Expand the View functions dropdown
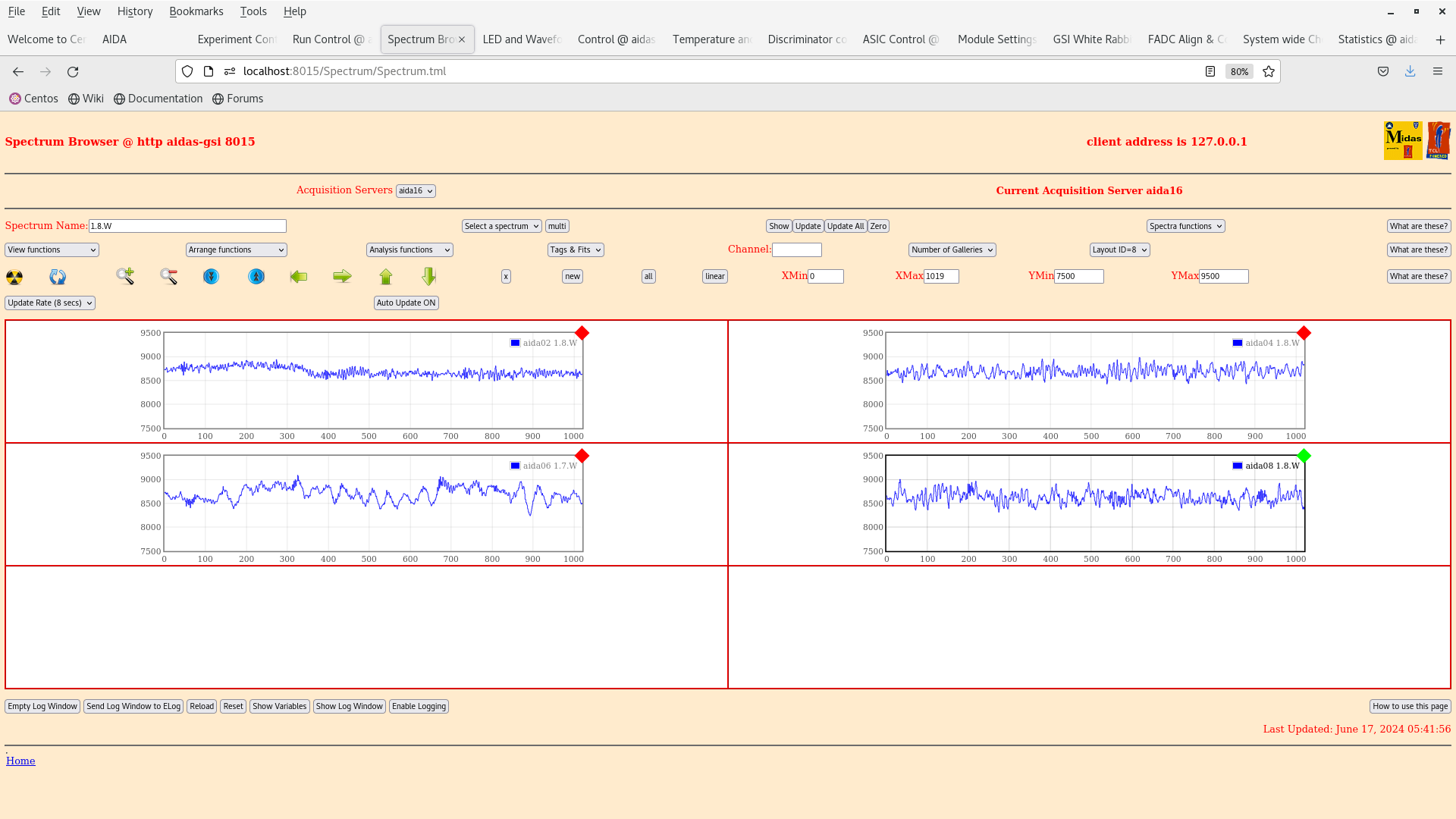This screenshot has height=819, width=1456. tap(51, 249)
